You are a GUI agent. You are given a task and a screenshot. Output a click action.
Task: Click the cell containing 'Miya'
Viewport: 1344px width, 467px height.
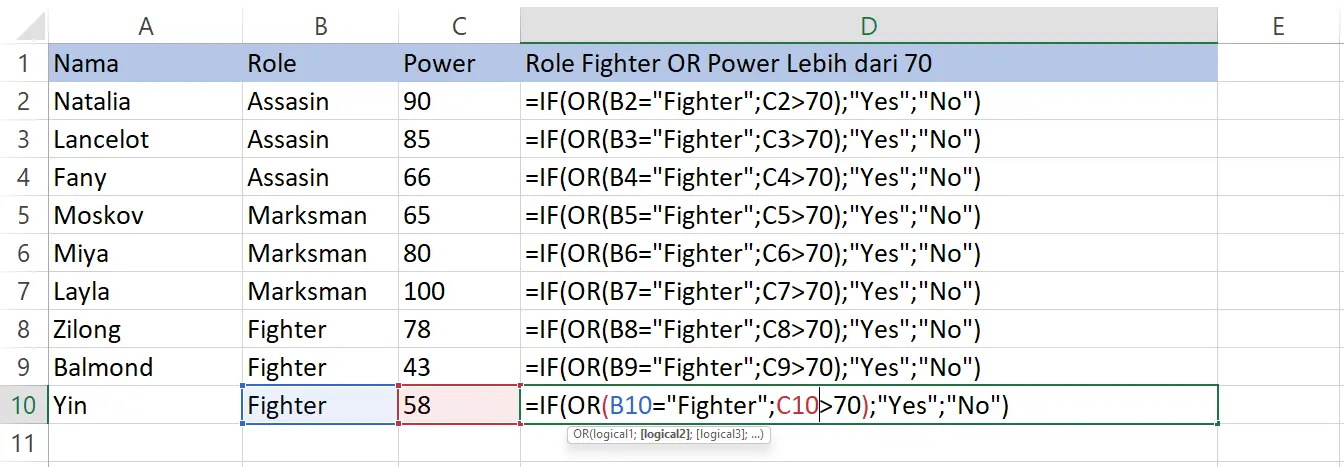[x=146, y=253]
